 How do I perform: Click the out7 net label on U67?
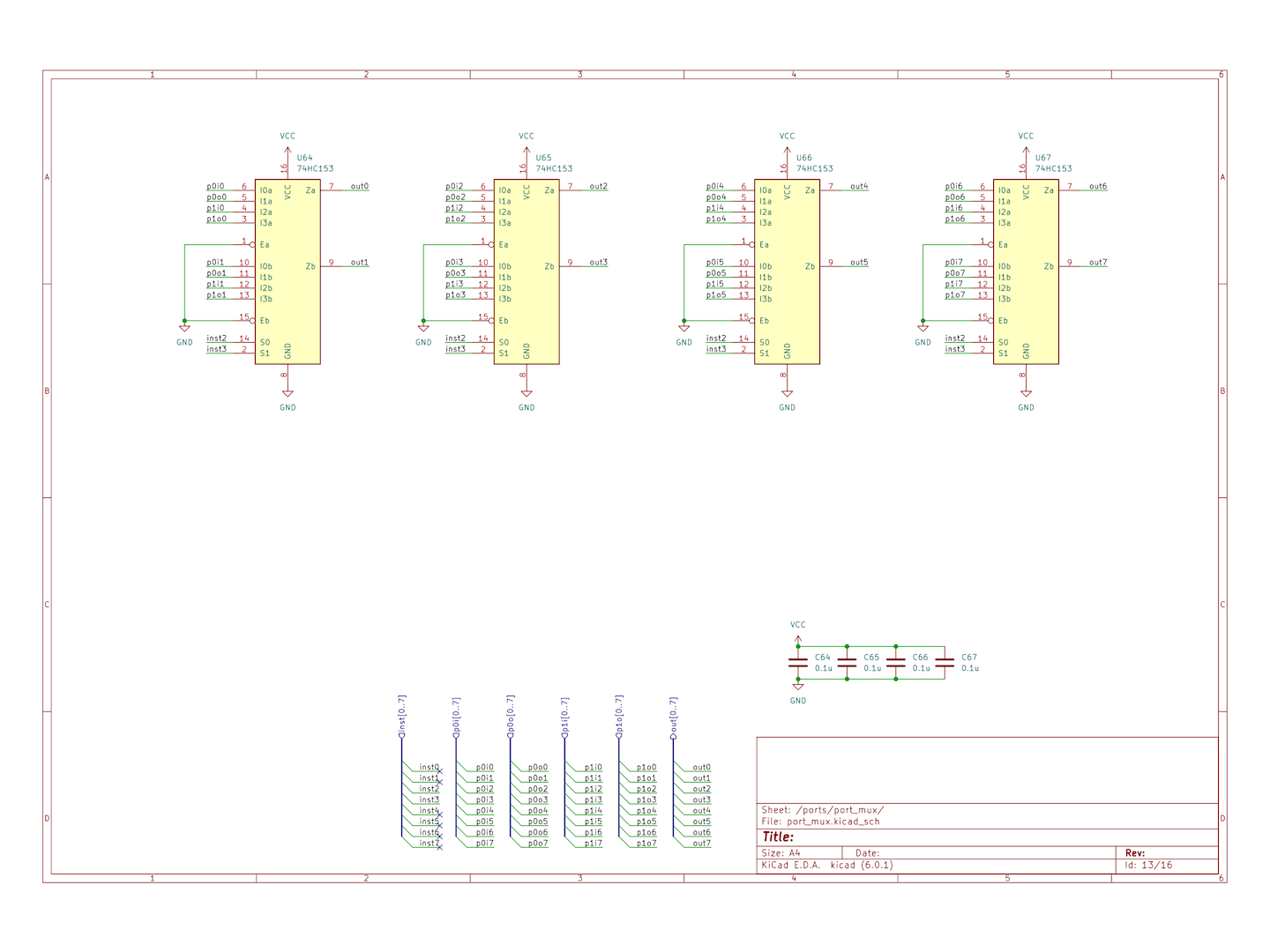1097,262
